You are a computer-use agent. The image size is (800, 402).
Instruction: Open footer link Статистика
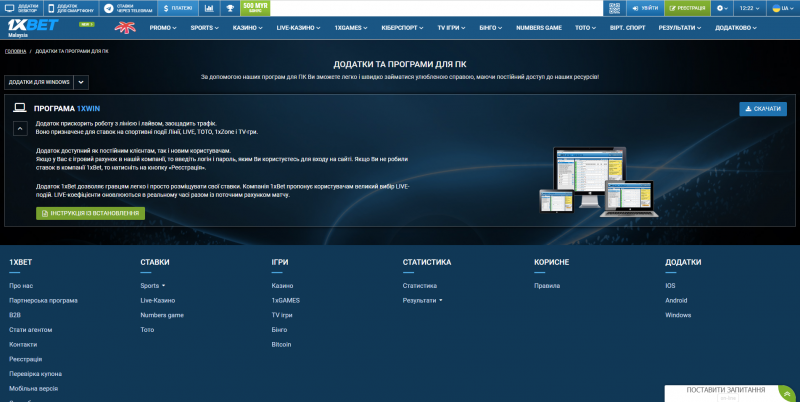(419, 286)
